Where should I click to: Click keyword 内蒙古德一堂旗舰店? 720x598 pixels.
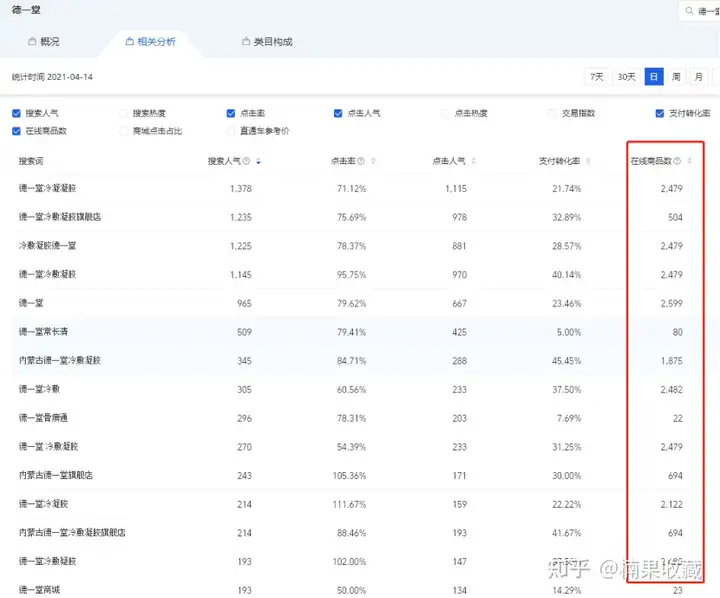[56, 475]
